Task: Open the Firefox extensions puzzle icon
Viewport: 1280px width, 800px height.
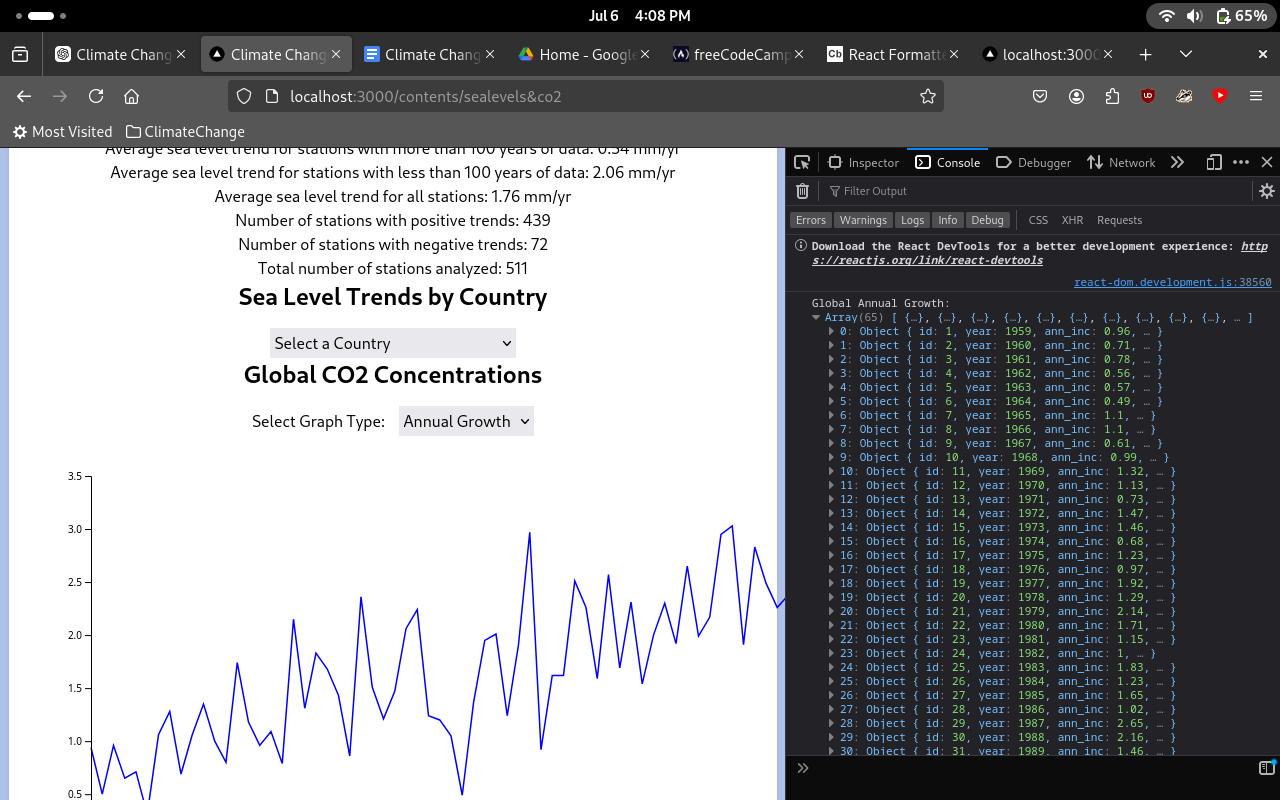Action: tap(1112, 96)
